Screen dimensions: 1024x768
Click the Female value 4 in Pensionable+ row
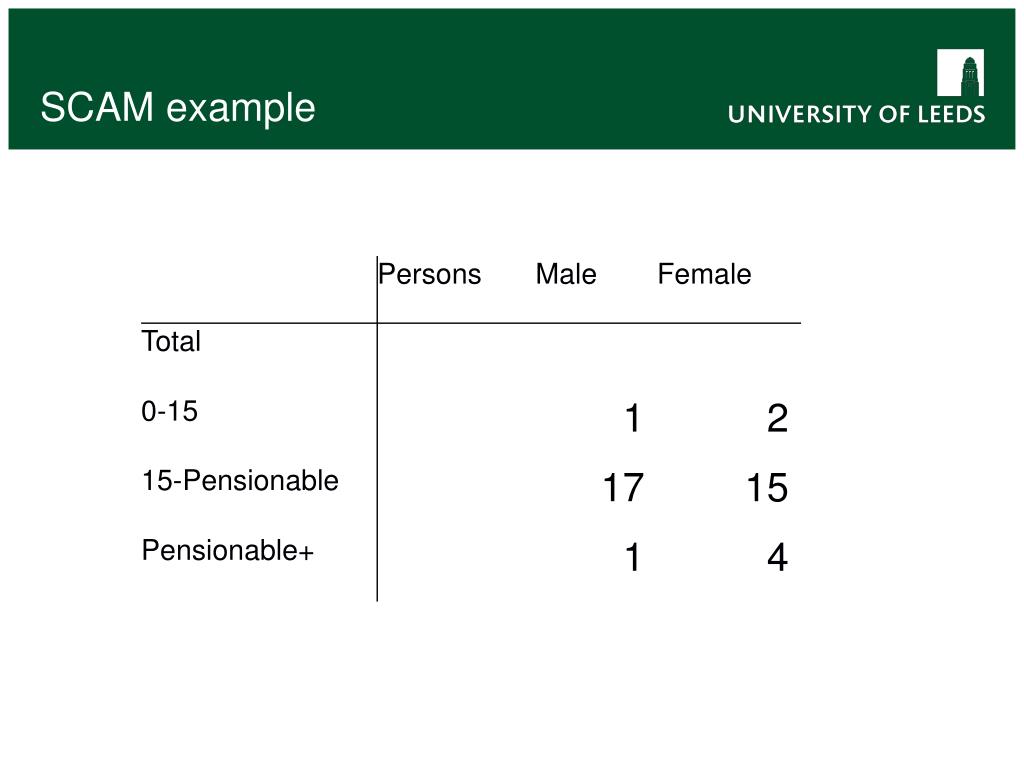coord(777,558)
